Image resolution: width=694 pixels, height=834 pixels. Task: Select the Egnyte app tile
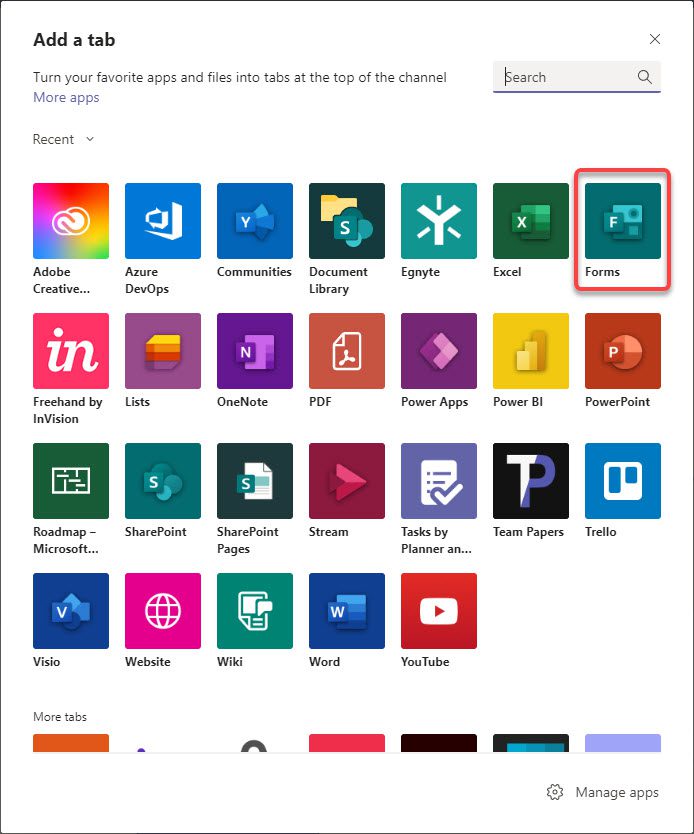pyautogui.click(x=438, y=221)
